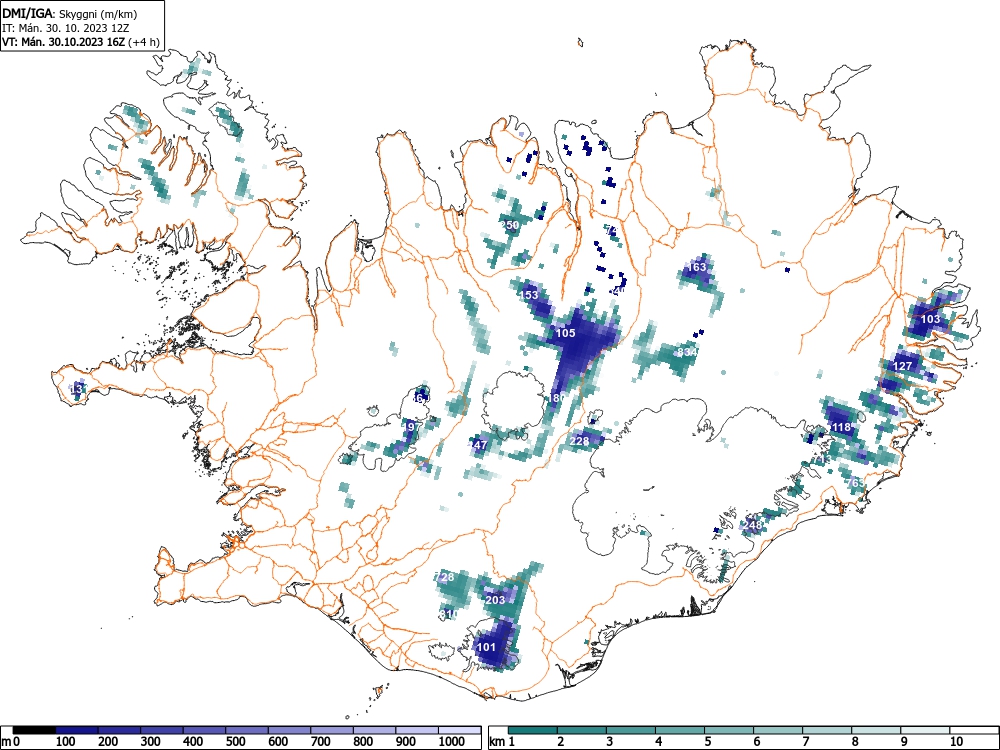Select the '800' tick on metre legend
Screen dimensions: 1000x750
(x=364, y=742)
